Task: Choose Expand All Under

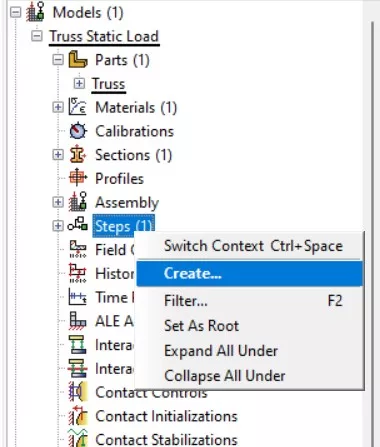Action: [249, 351]
